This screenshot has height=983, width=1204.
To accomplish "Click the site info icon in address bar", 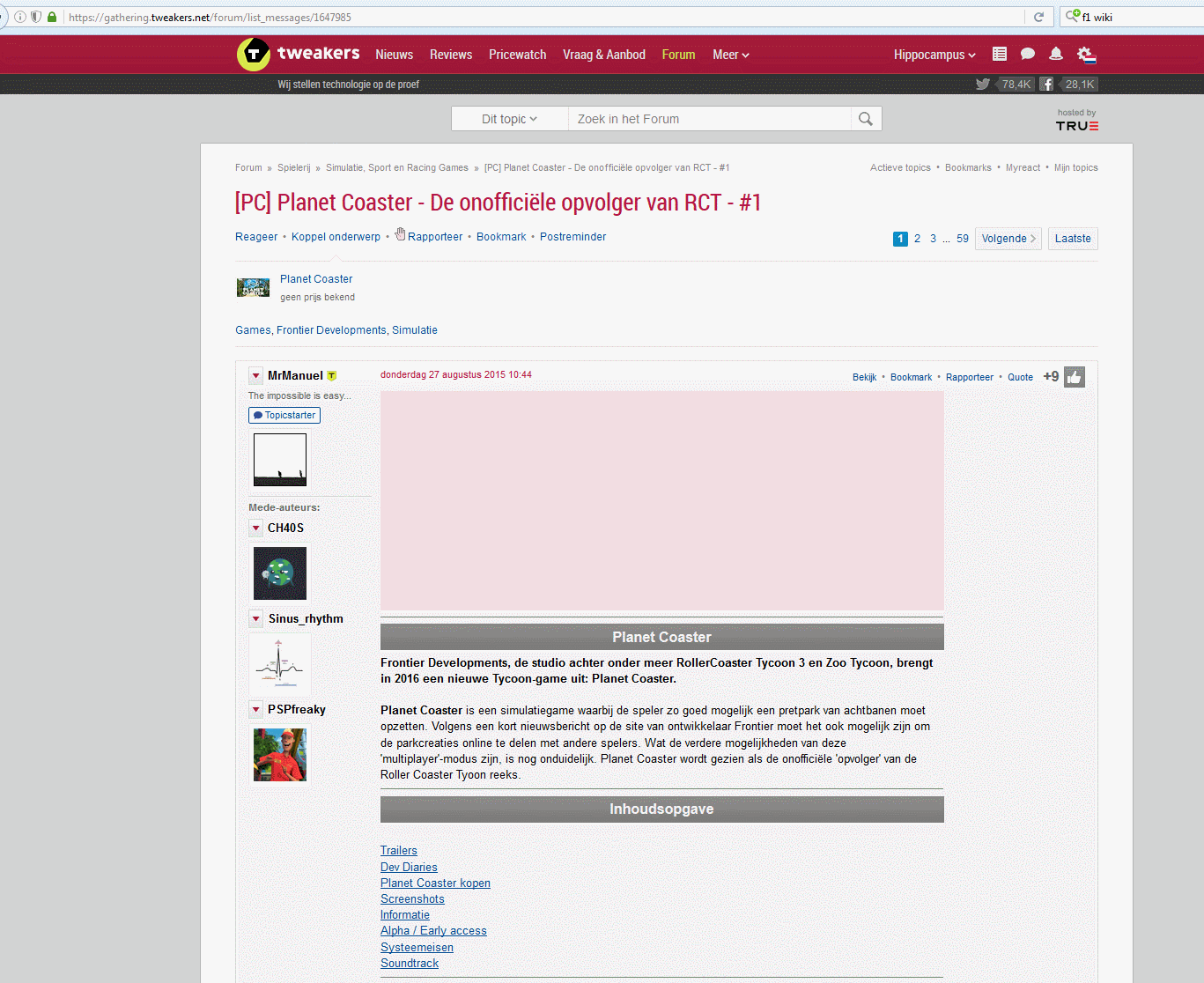I will click(x=20, y=17).
